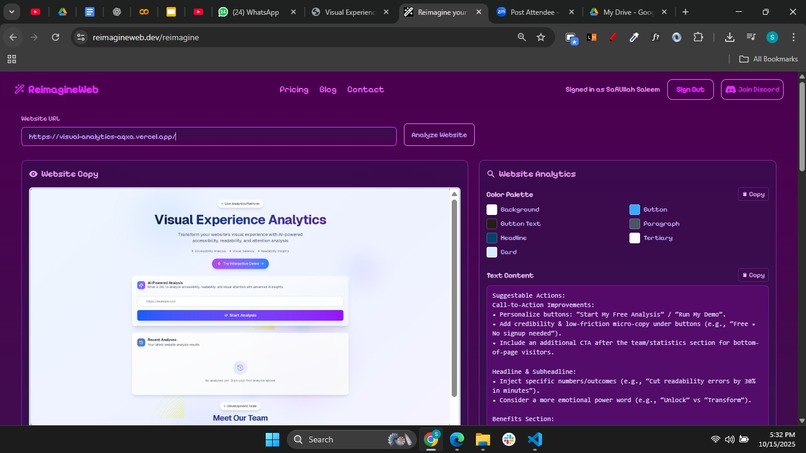Open the Extensions puzzle menu

coord(698,37)
